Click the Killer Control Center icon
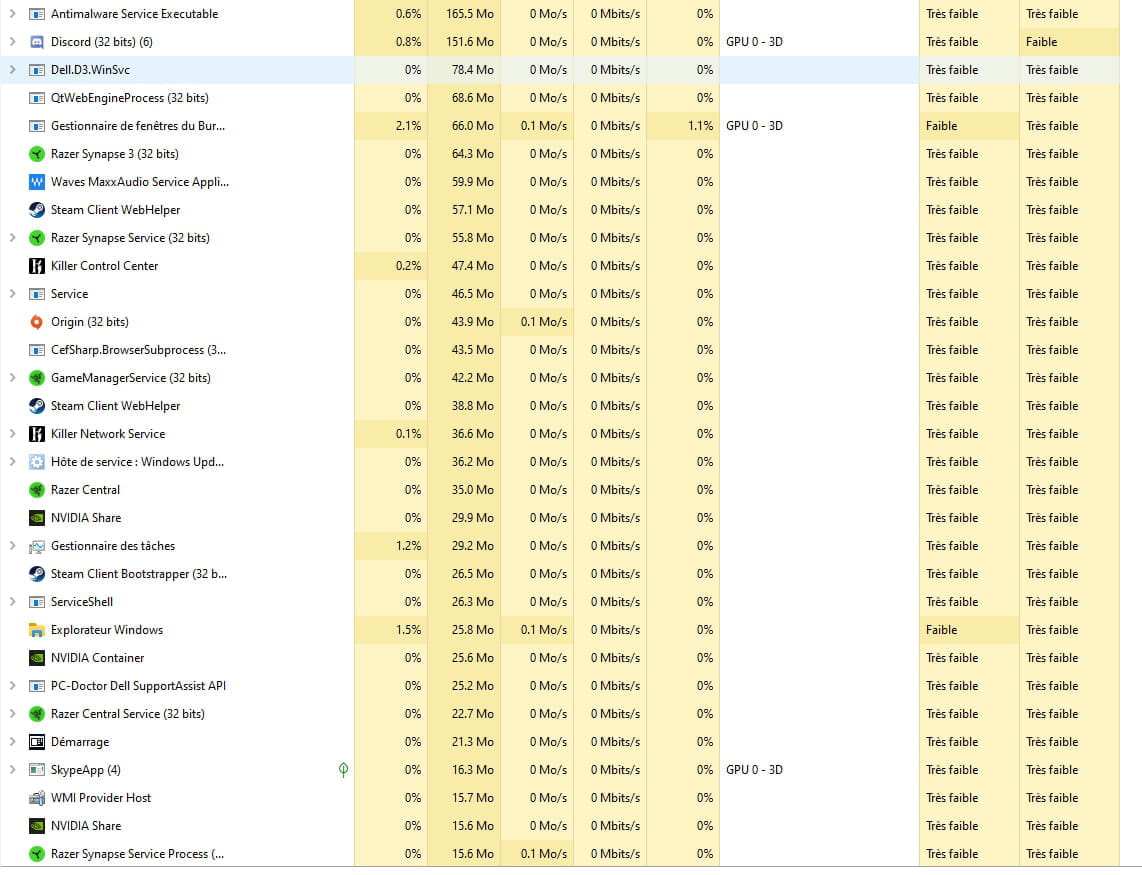 coord(37,266)
